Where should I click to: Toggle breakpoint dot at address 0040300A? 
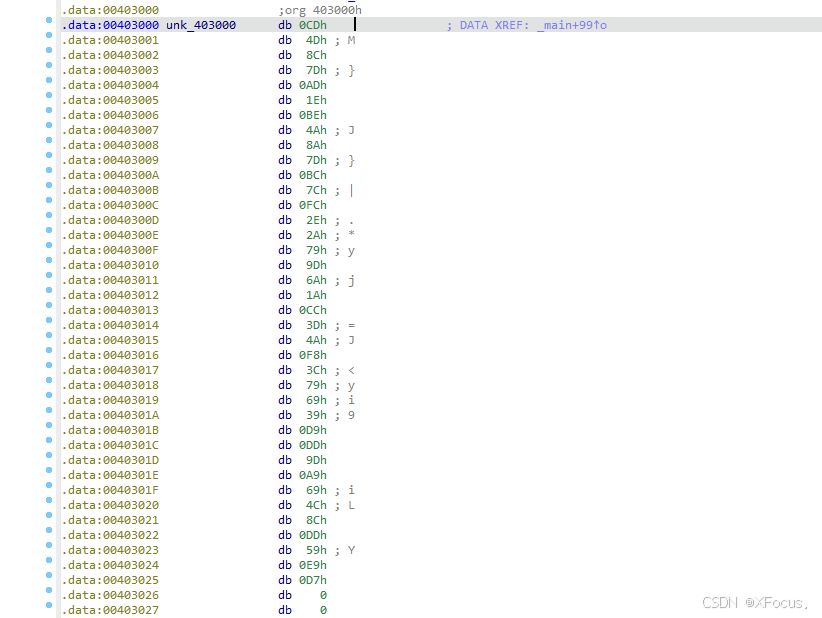click(49, 170)
